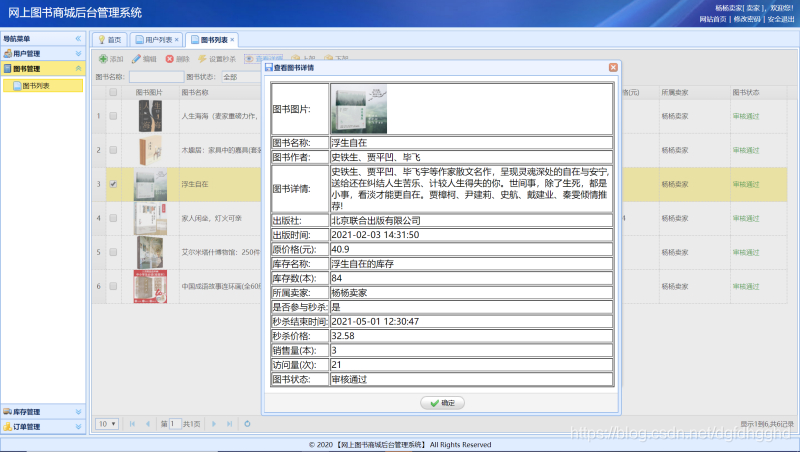Open the page size dropdown showing 10
Image resolution: width=800 pixels, height=452 pixels.
(107, 424)
